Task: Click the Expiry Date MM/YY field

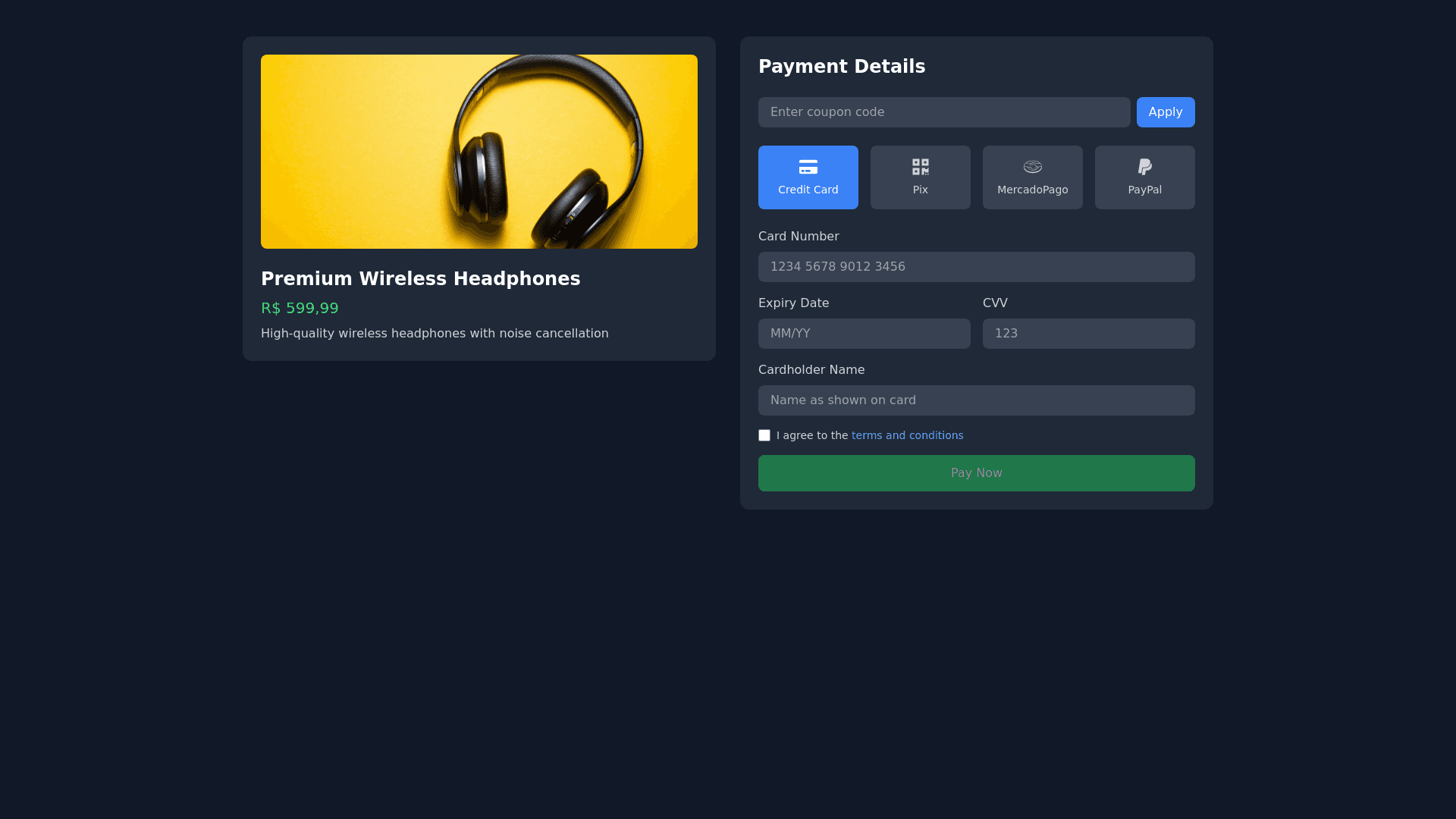Action: click(864, 334)
